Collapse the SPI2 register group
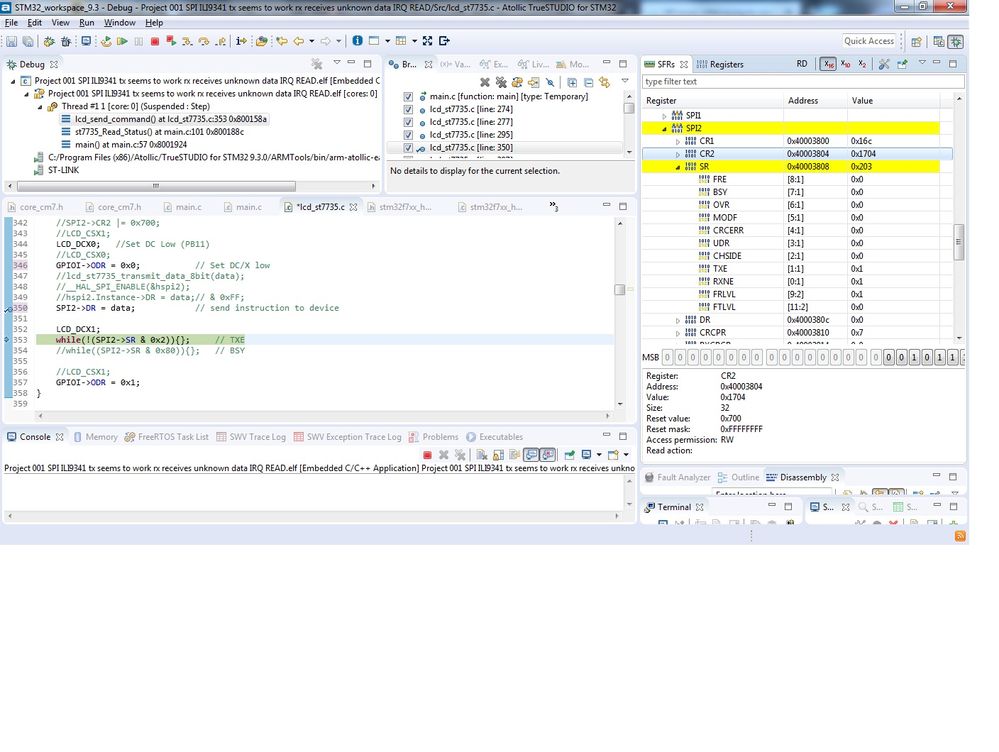The image size is (999, 752). (664, 129)
